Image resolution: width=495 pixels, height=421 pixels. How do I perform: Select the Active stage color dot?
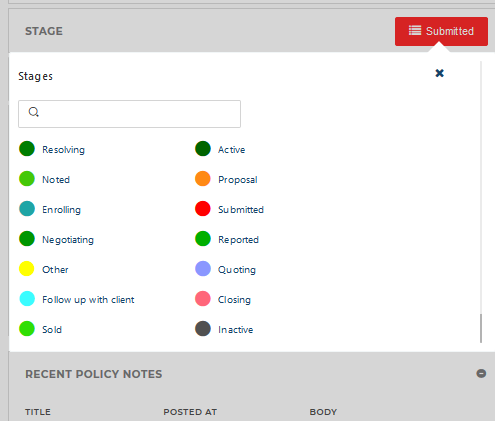click(203, 149)
